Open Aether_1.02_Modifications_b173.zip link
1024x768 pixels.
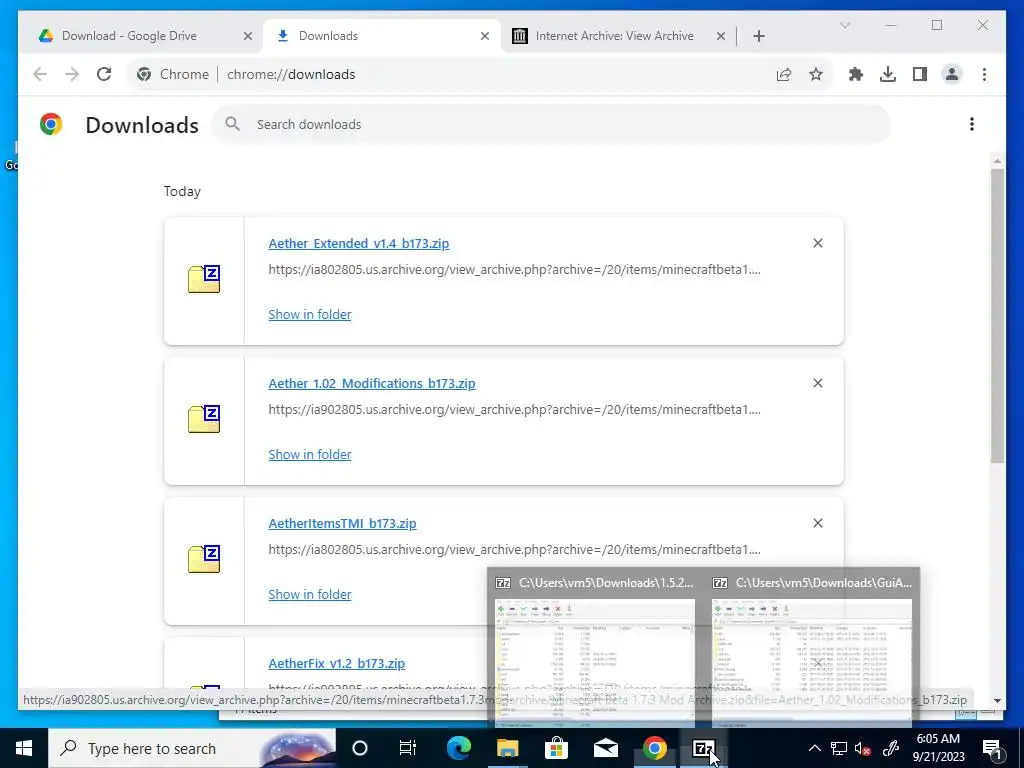(x=372, y=383)
